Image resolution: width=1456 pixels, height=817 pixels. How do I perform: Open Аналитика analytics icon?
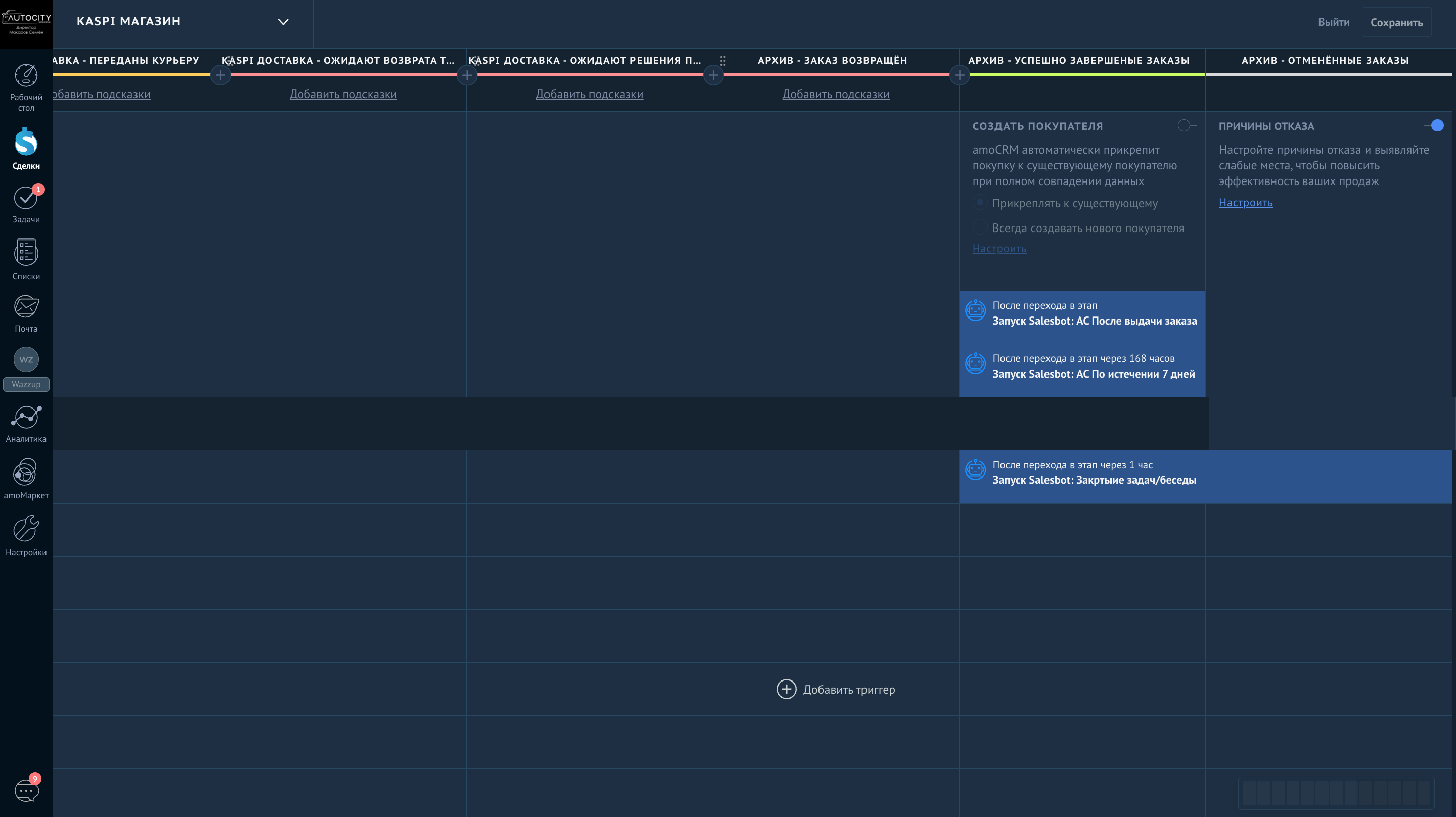[26, 418]
